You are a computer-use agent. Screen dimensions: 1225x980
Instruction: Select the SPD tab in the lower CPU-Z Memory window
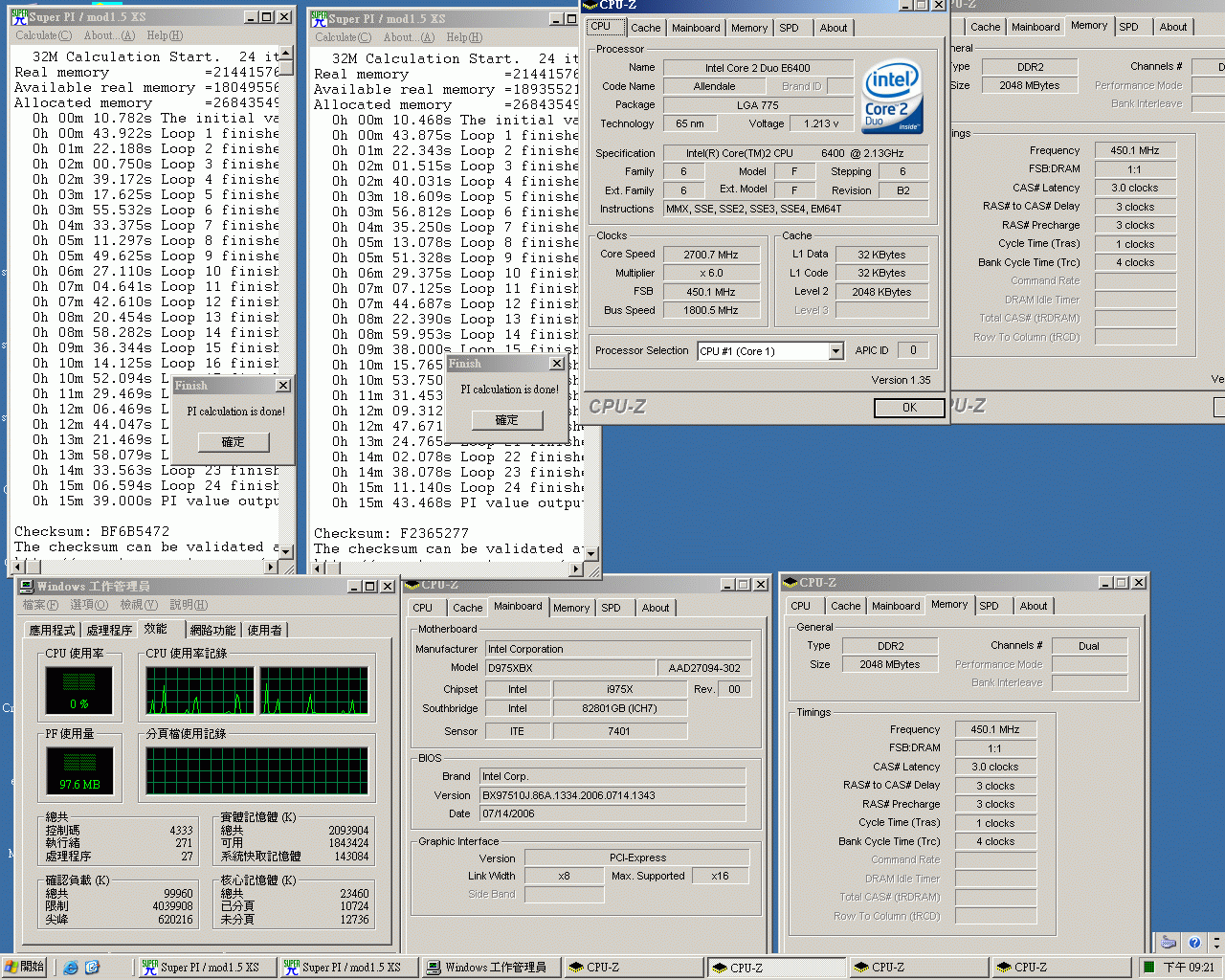point(989,606)
